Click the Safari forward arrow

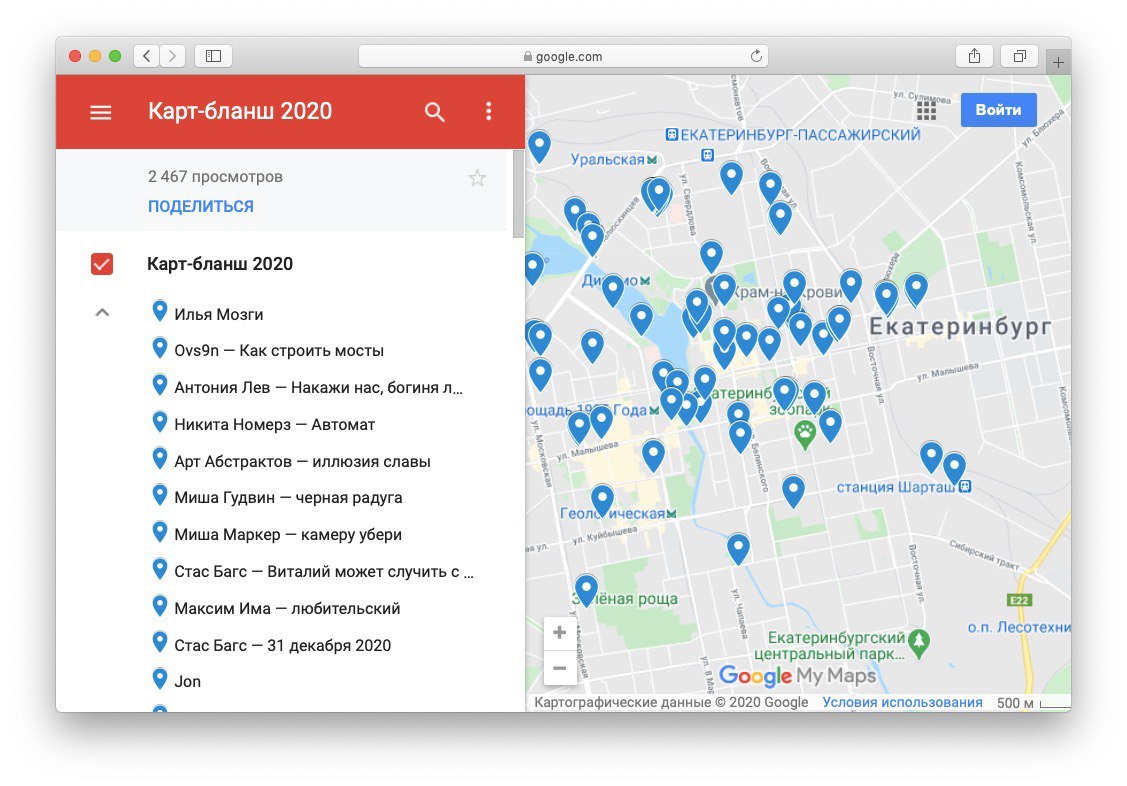click(172, 56)
